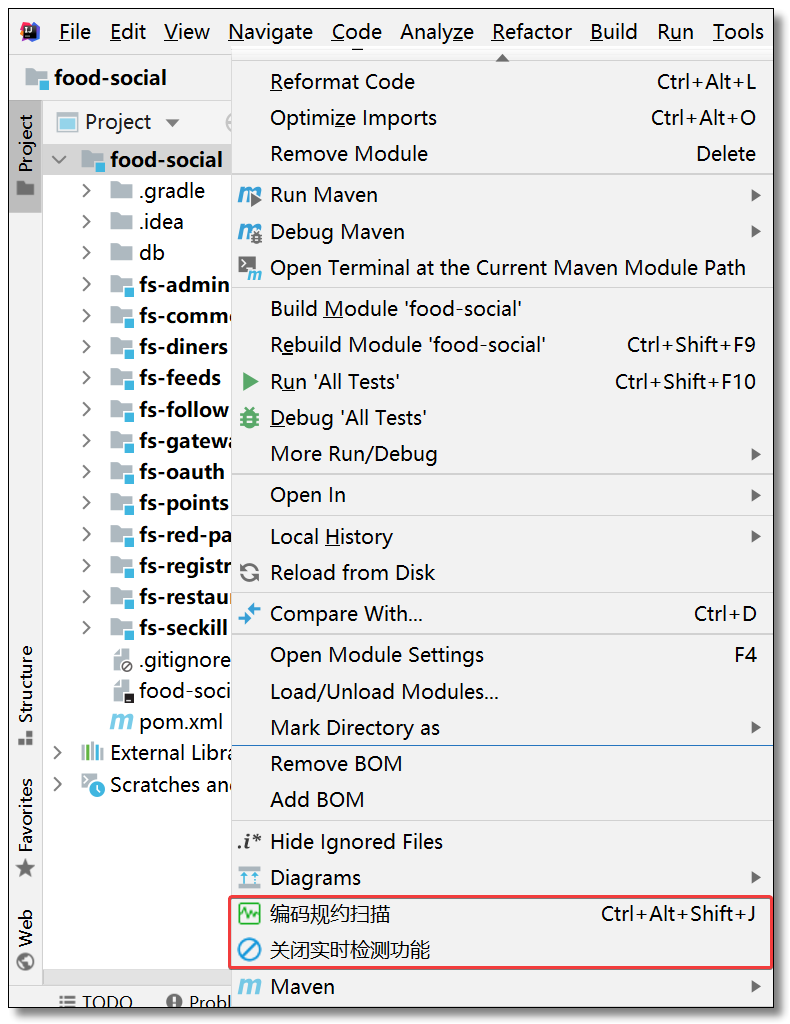Screen dimensions: 790x1024
Task: Click the Debug Maven icon
Action: (x=249, y=232)
